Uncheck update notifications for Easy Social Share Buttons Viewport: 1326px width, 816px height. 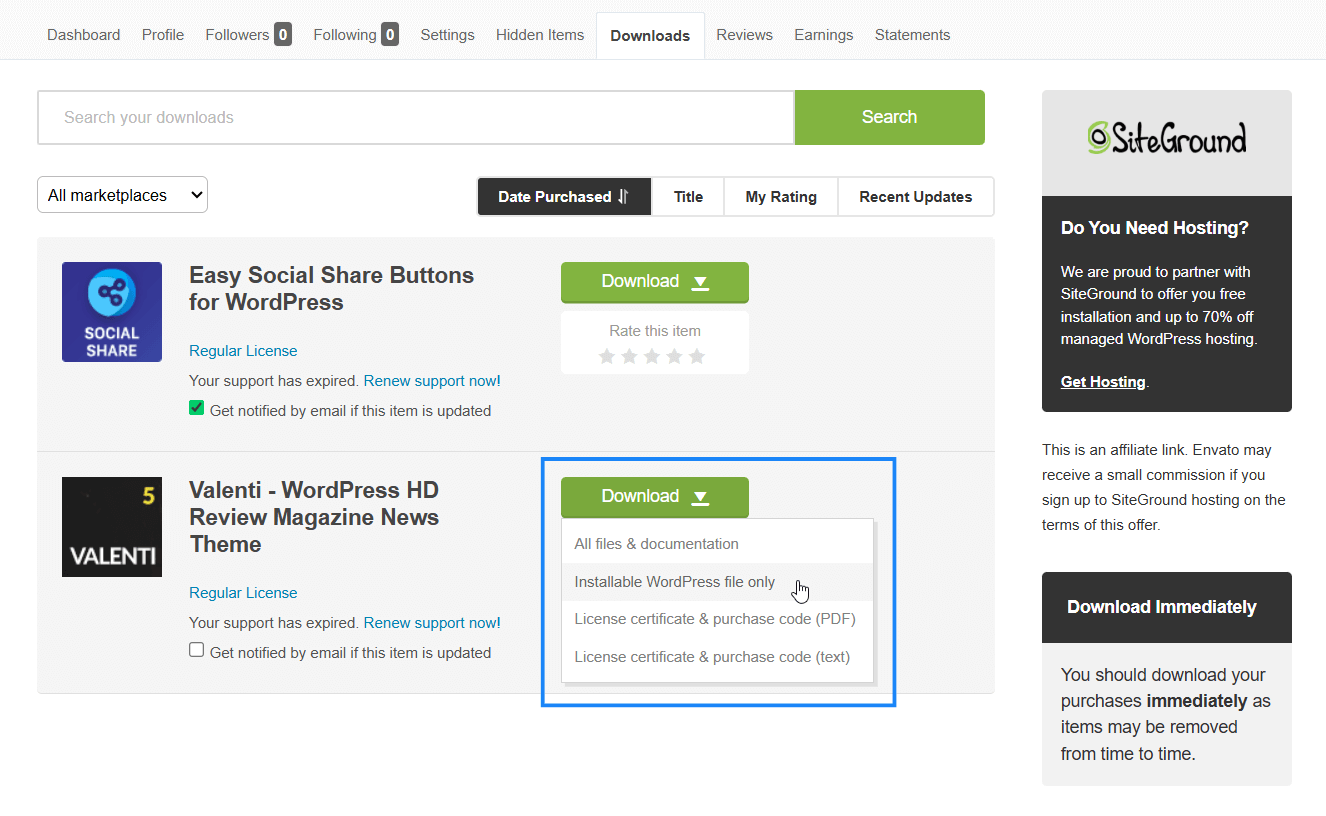pos(196,407)
